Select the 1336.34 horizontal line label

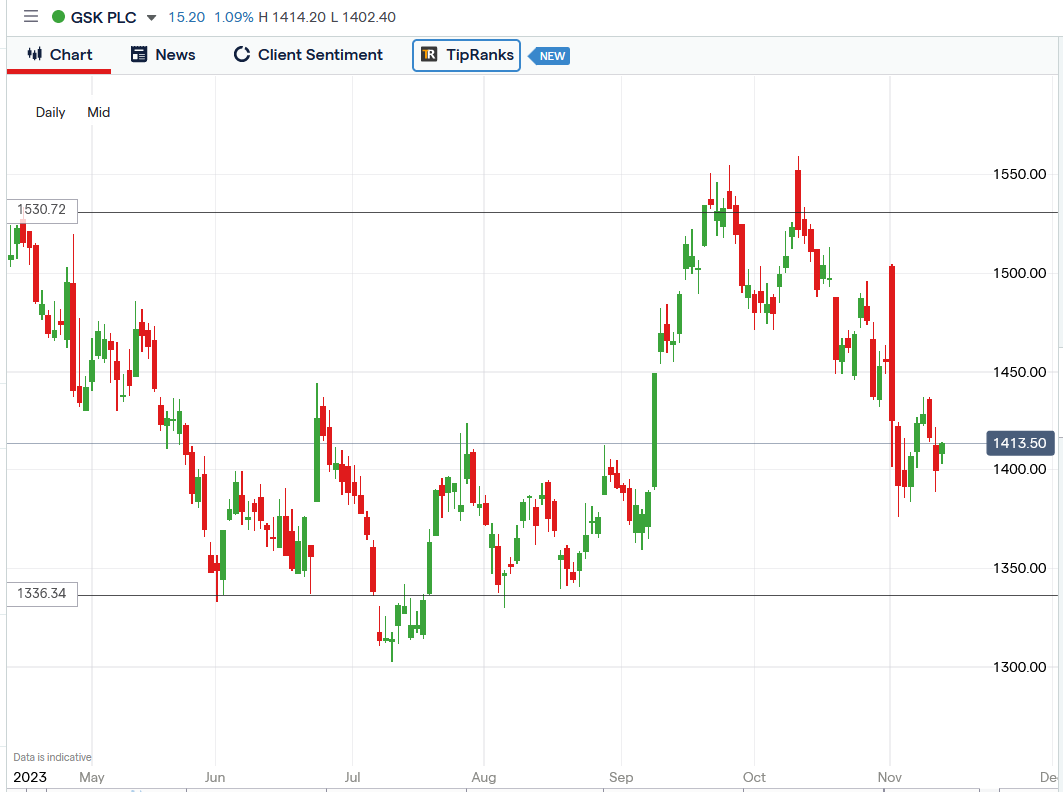pos(42,594)
